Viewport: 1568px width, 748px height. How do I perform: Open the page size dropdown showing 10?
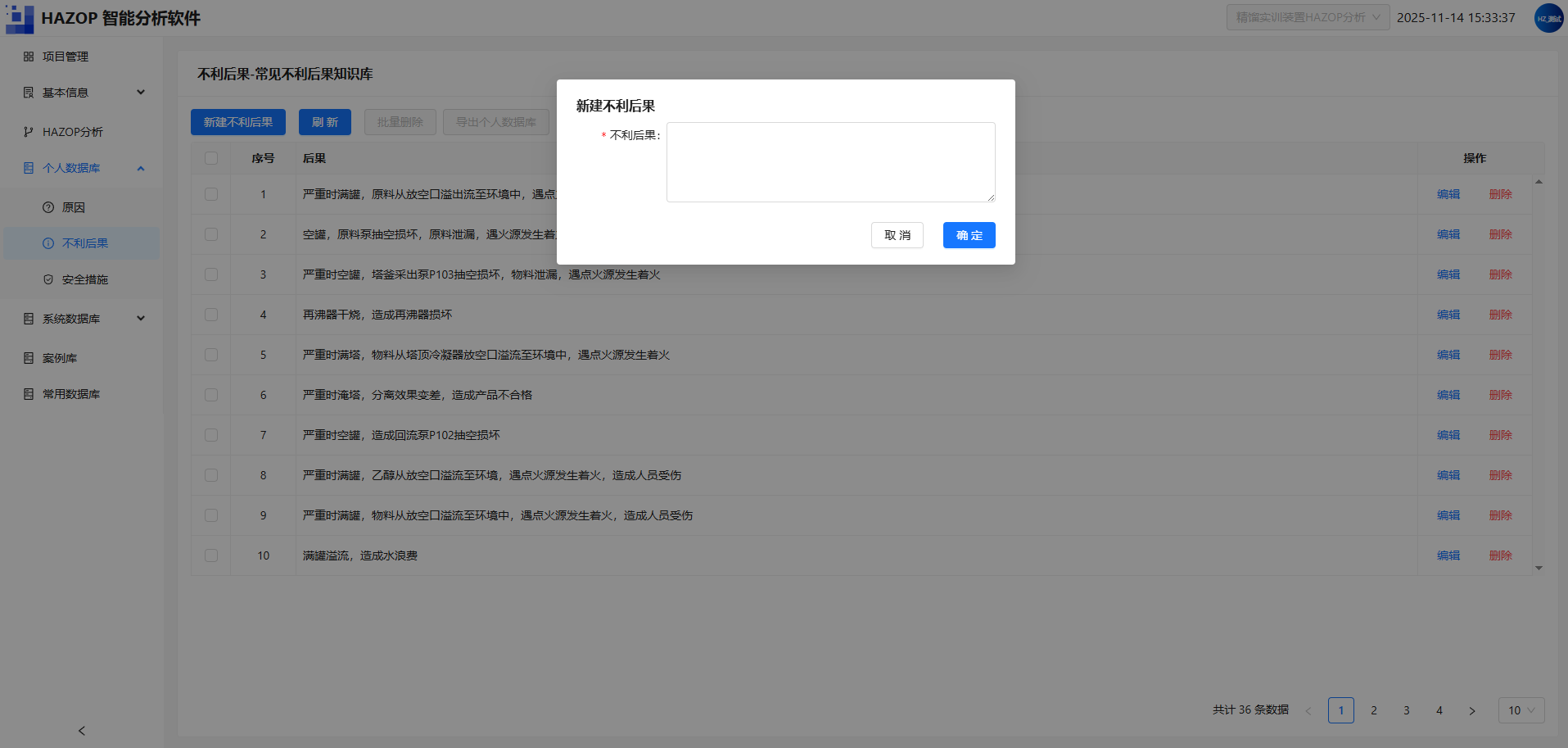click(x=1521, y=710)
